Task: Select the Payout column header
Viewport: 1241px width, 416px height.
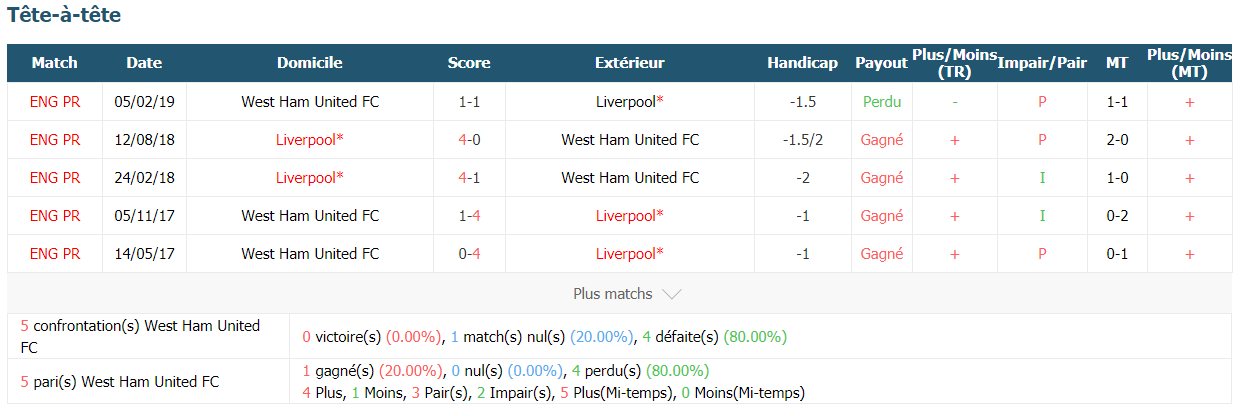Action: pyautogui.click(x=881, y=63)
